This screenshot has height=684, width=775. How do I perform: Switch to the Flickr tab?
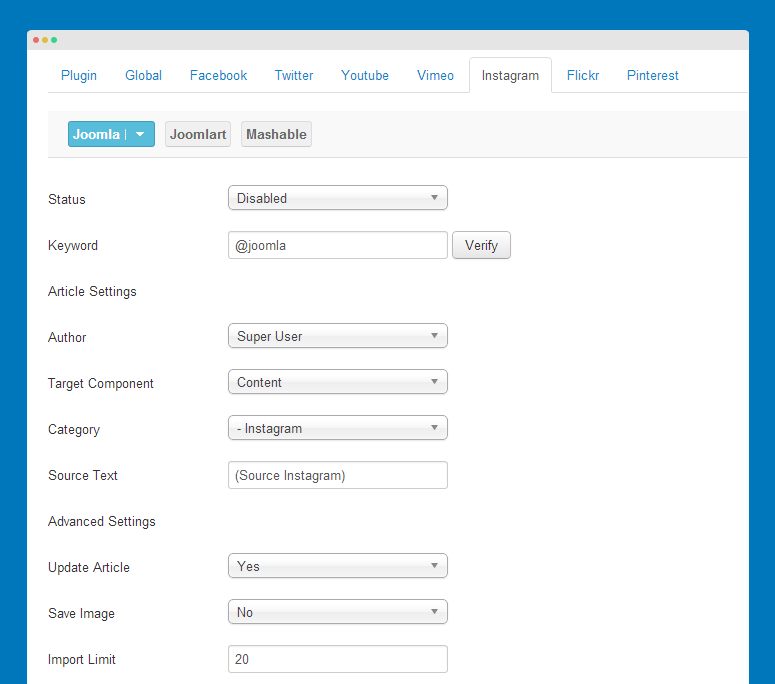click(583, 75)
